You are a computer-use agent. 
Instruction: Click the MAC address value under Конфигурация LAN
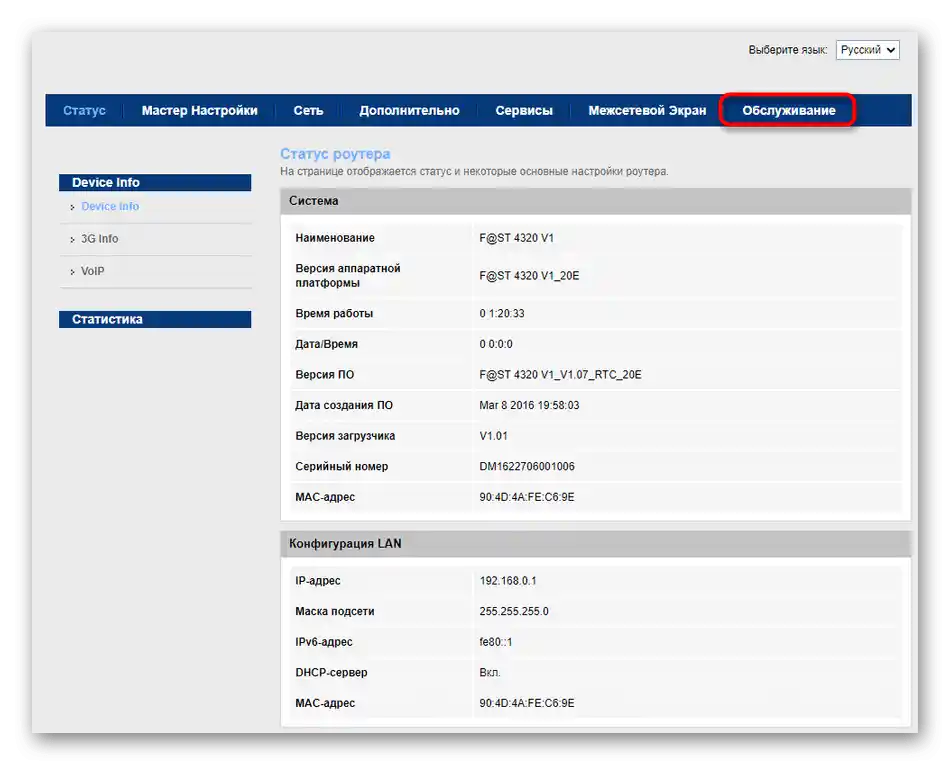point(526,703)
